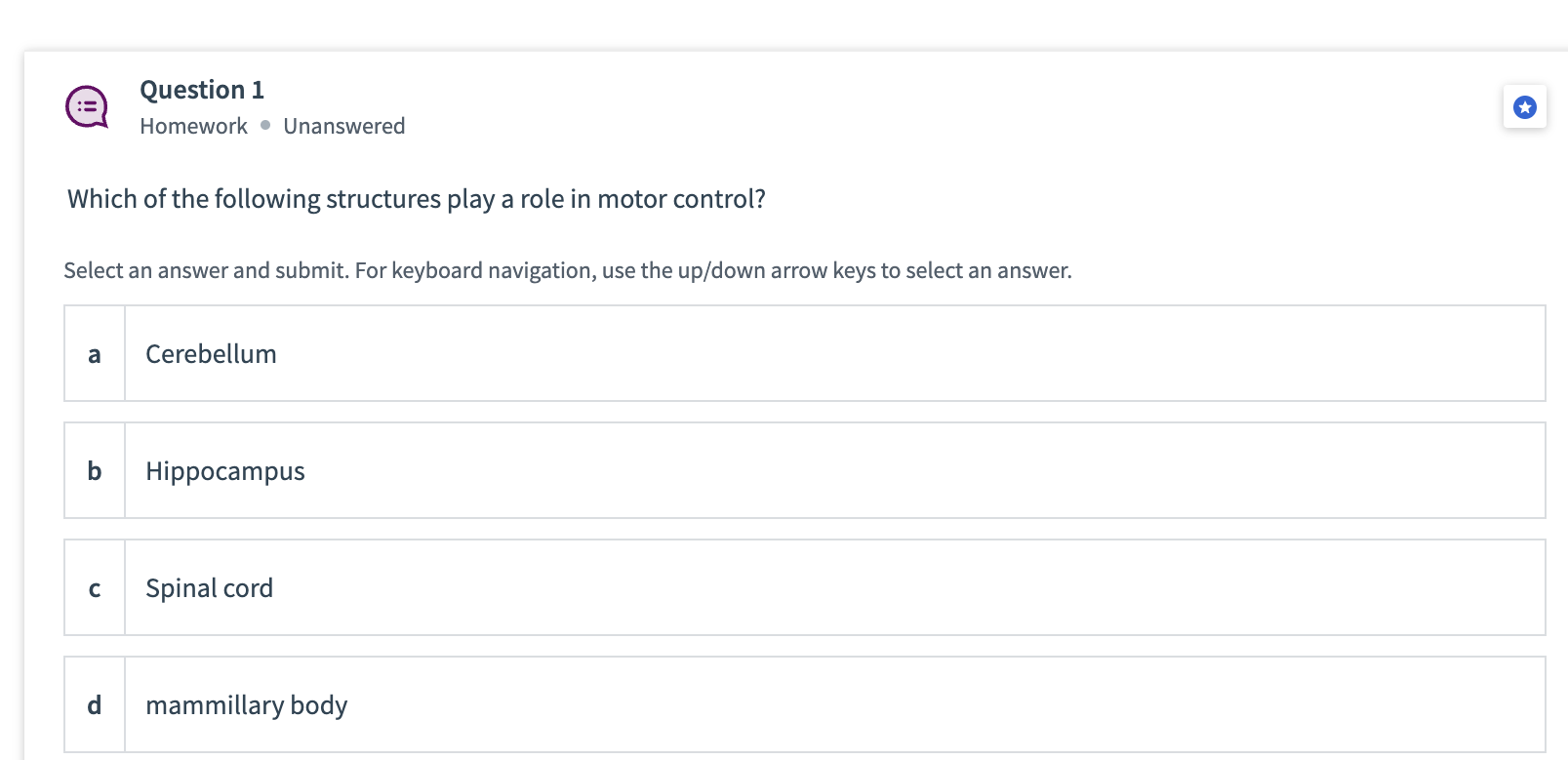Click the star inside the blue circle
The image size is (1568, 760).
point(1525,107)
